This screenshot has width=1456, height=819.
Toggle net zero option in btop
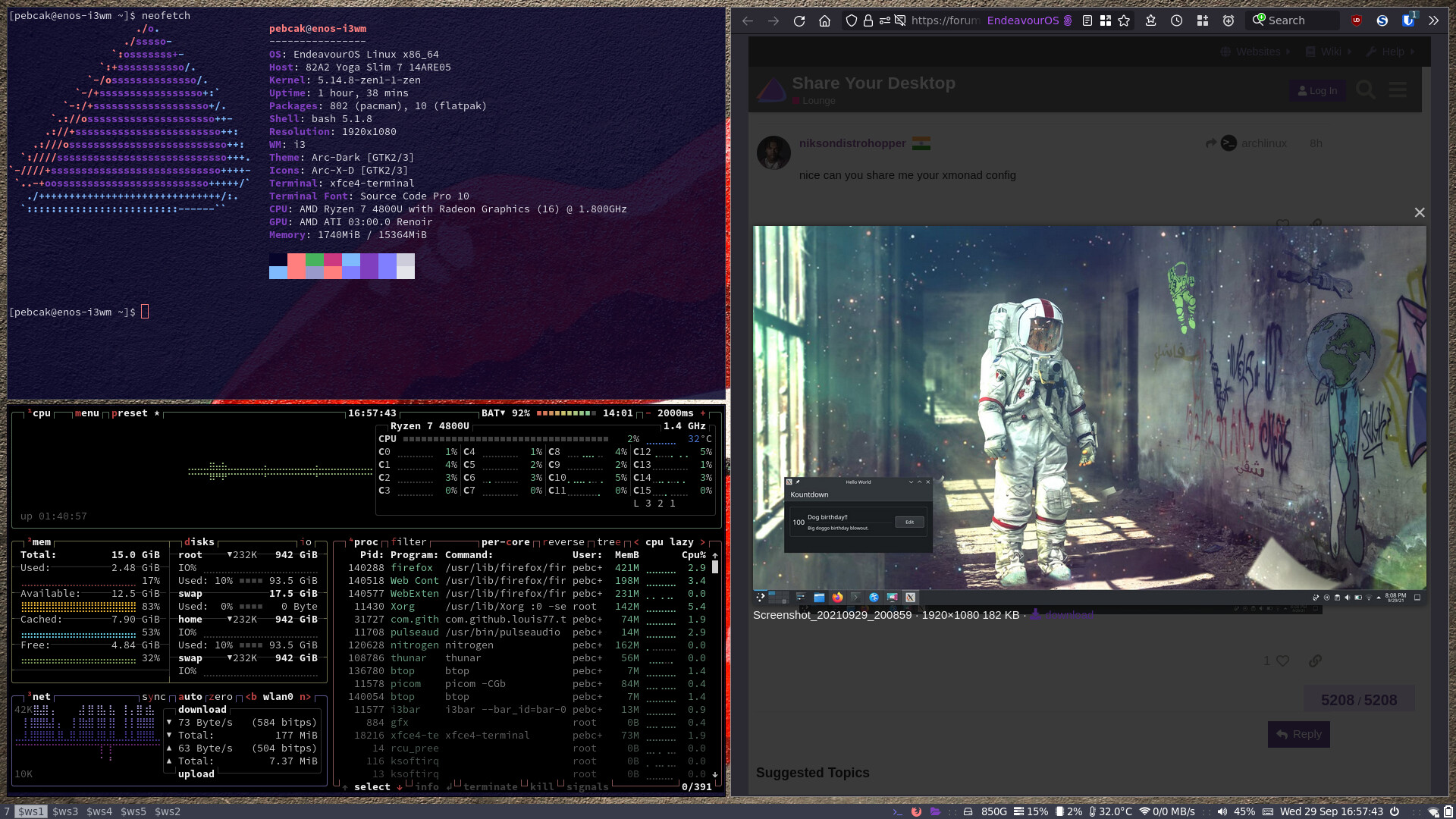[221, 697]
